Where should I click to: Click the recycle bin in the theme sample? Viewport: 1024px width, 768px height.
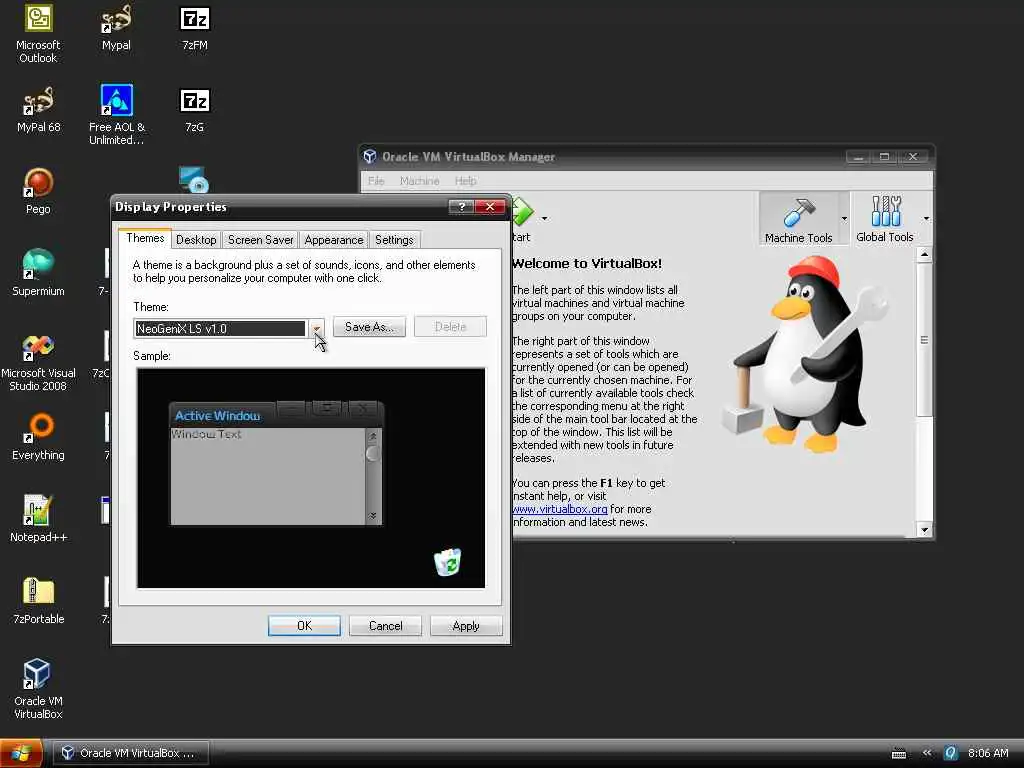[x=448, y=562]
